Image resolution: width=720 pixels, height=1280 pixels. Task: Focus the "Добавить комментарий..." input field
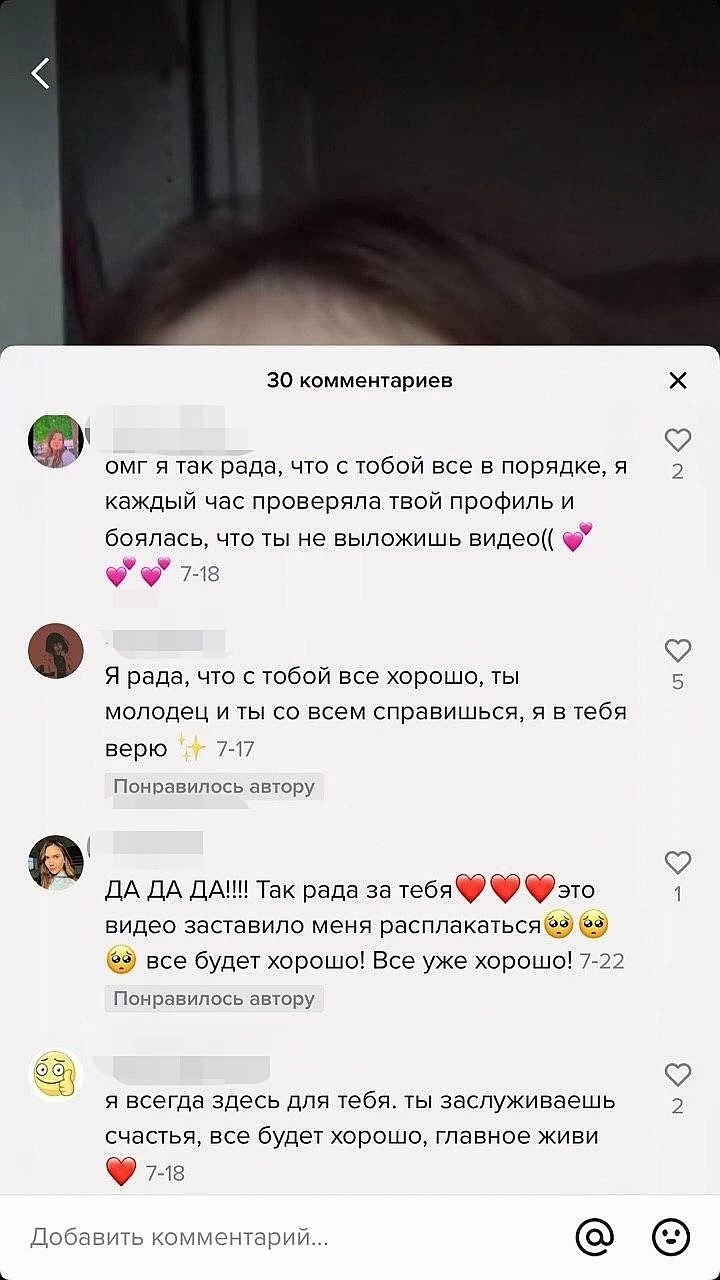(290, 1238)
